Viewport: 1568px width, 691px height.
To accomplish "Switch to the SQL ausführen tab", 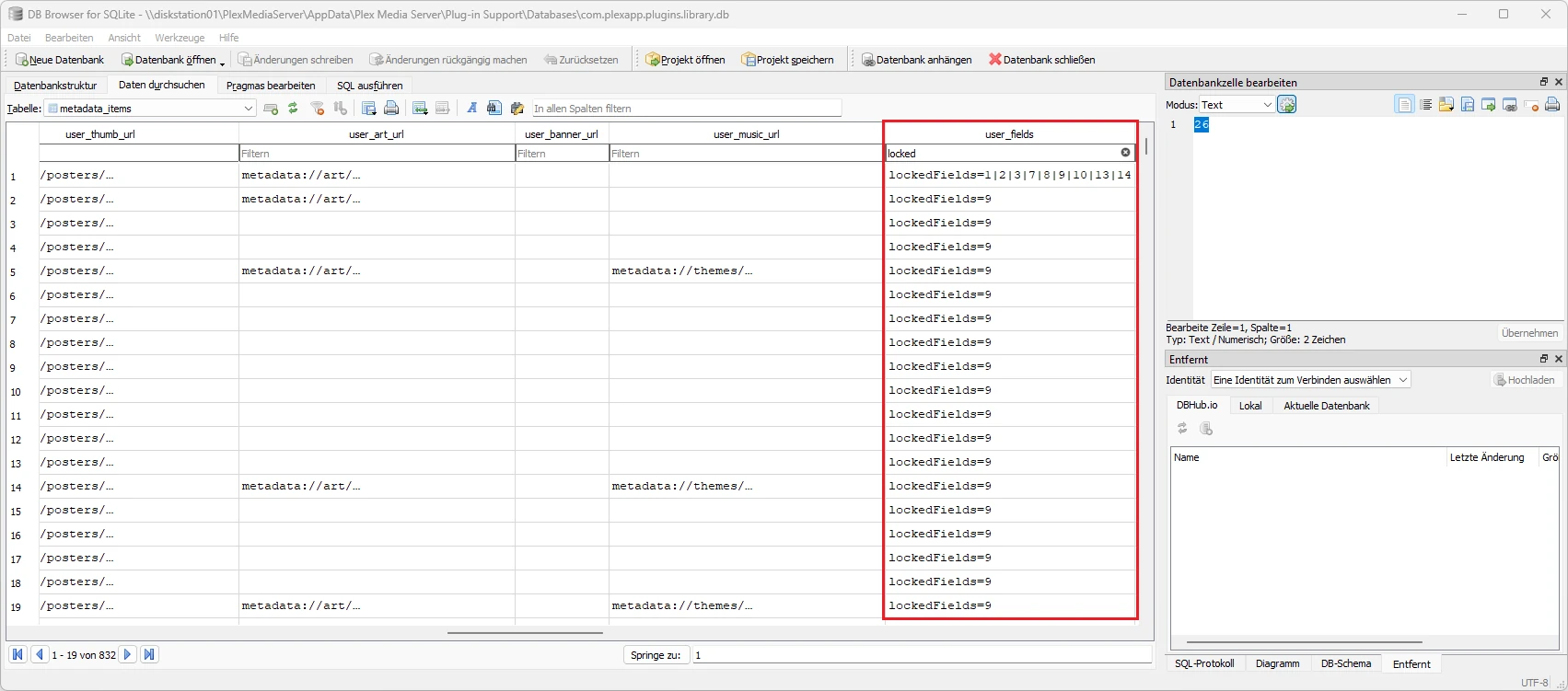I will [x=369, y=86].
